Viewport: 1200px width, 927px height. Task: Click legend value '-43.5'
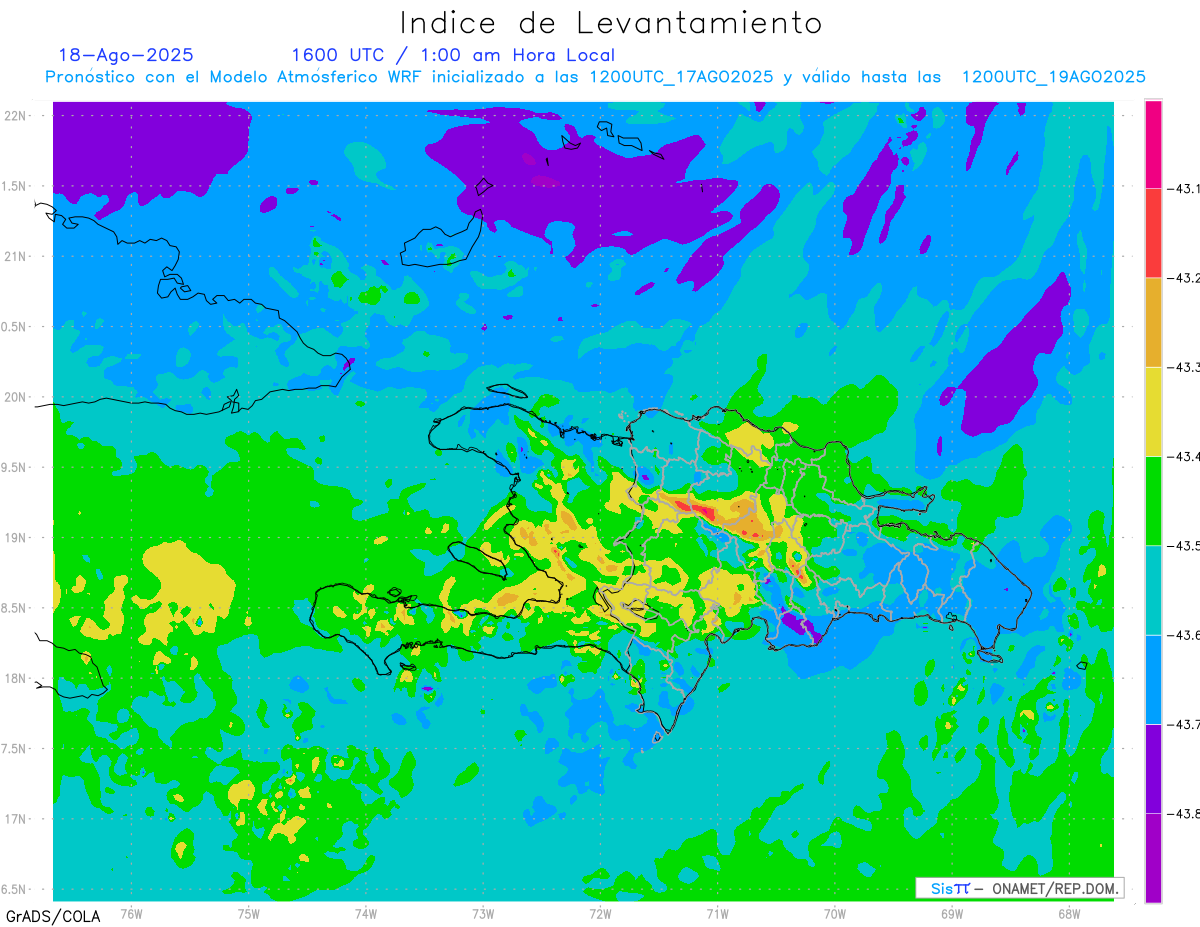pos(1183,545)
